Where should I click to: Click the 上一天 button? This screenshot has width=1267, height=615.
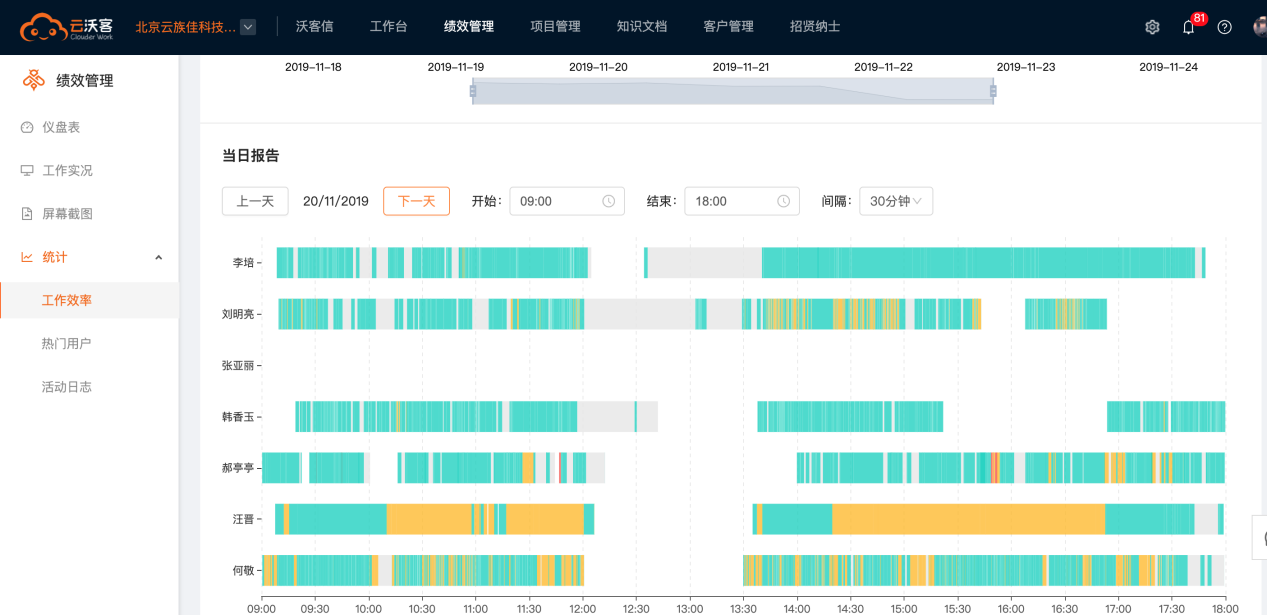coord(255,201)
